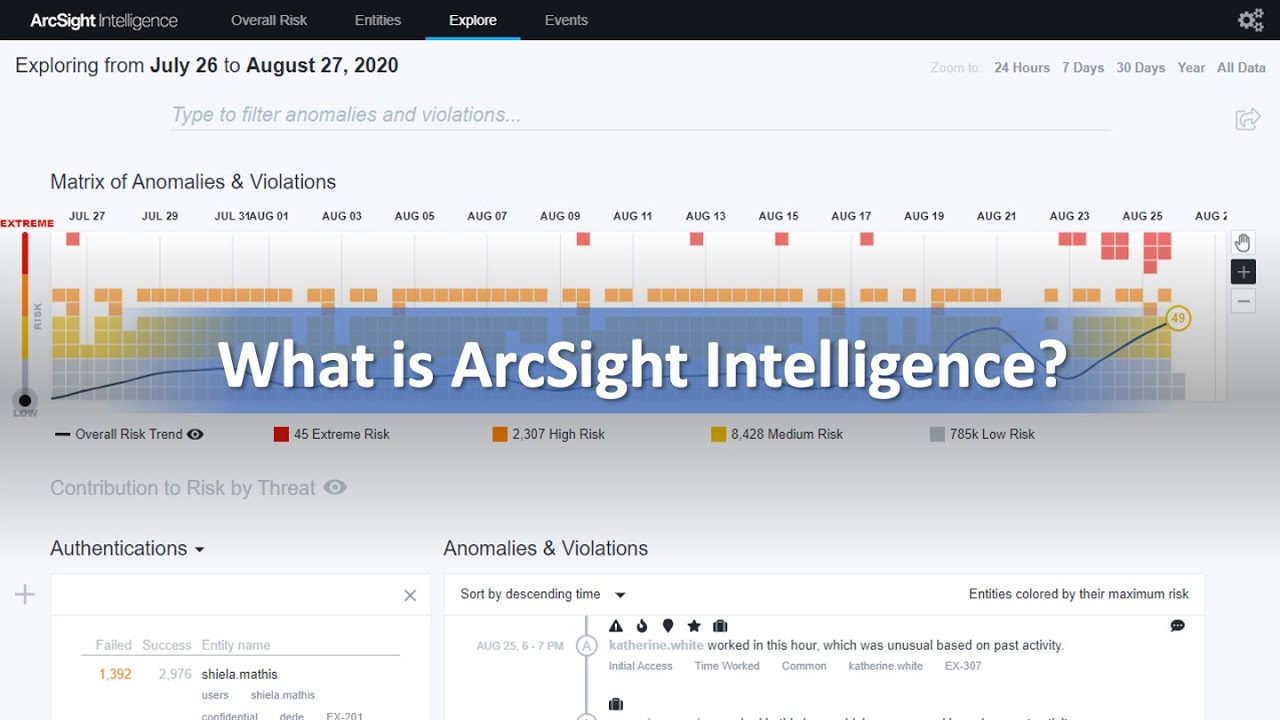The image size is (1280, 720).
Task: Focus the filter anomalies and violations field
Action: [640, 115]
